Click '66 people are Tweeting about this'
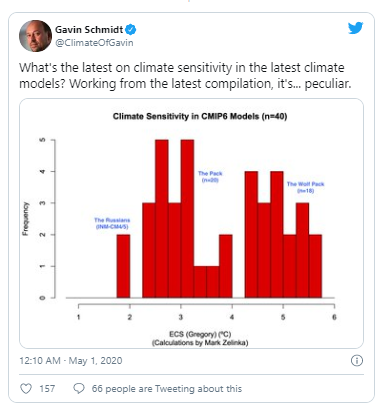382x411 pixels. click(x=167, y=389)
